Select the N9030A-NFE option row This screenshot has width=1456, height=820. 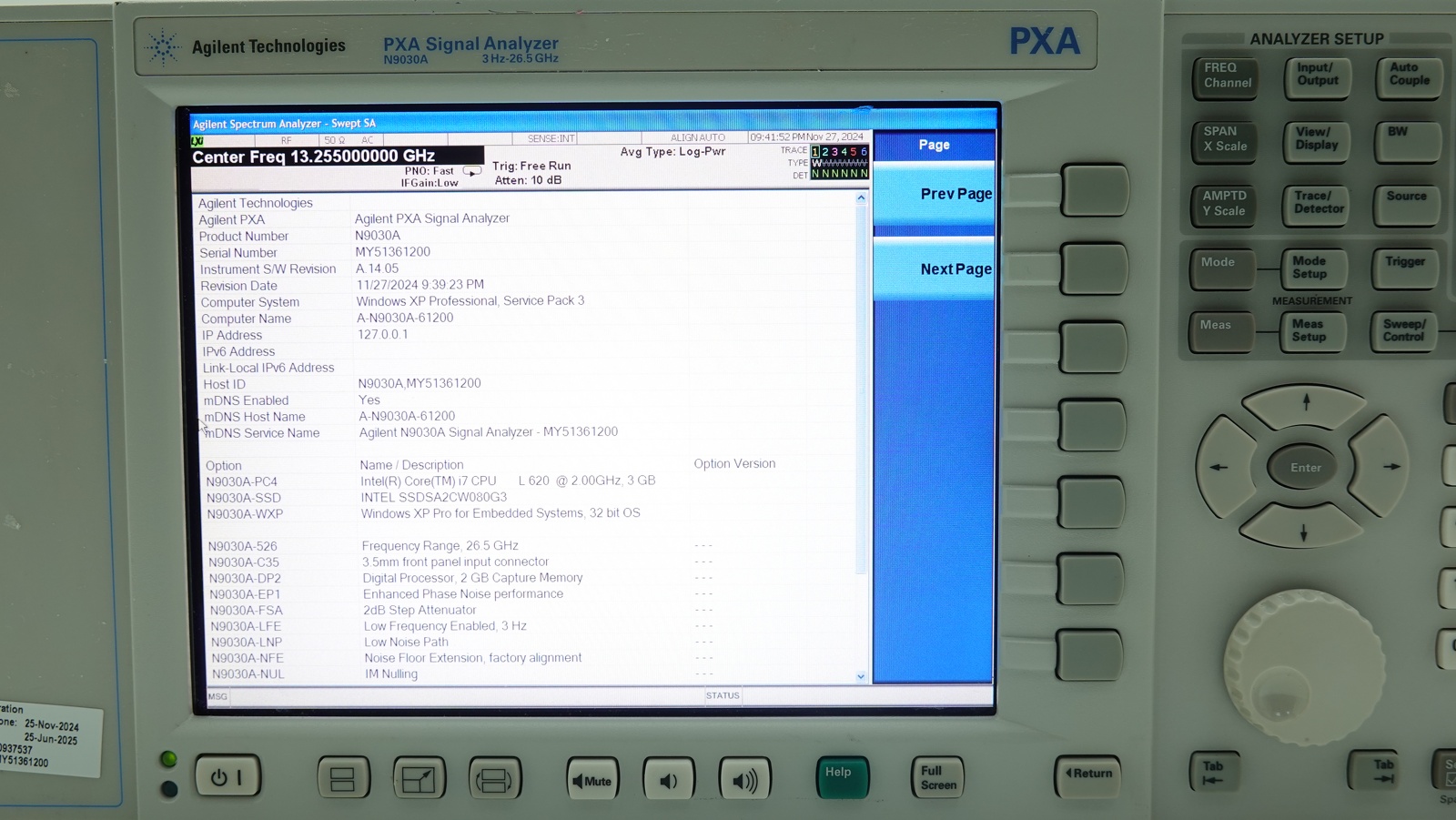tap(463, 658)
